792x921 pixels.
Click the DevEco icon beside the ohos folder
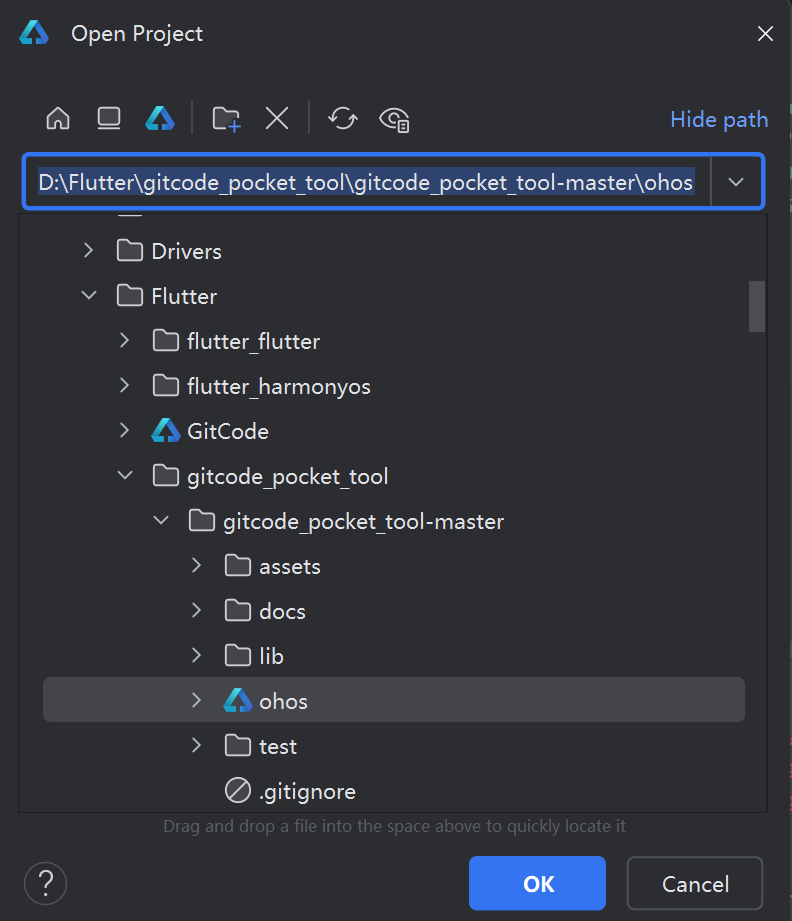237,700
